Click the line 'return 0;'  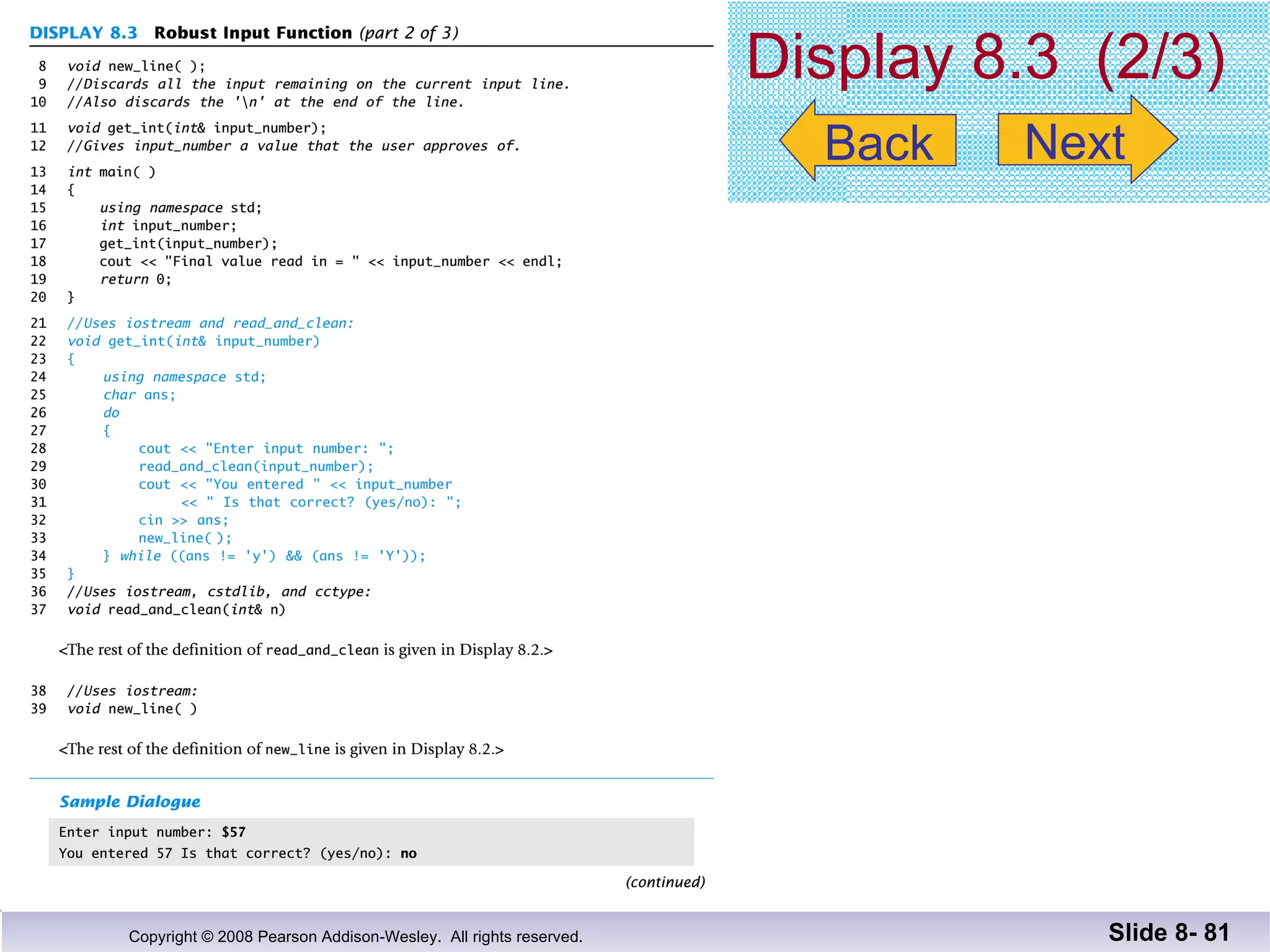(x=136, y=280)
